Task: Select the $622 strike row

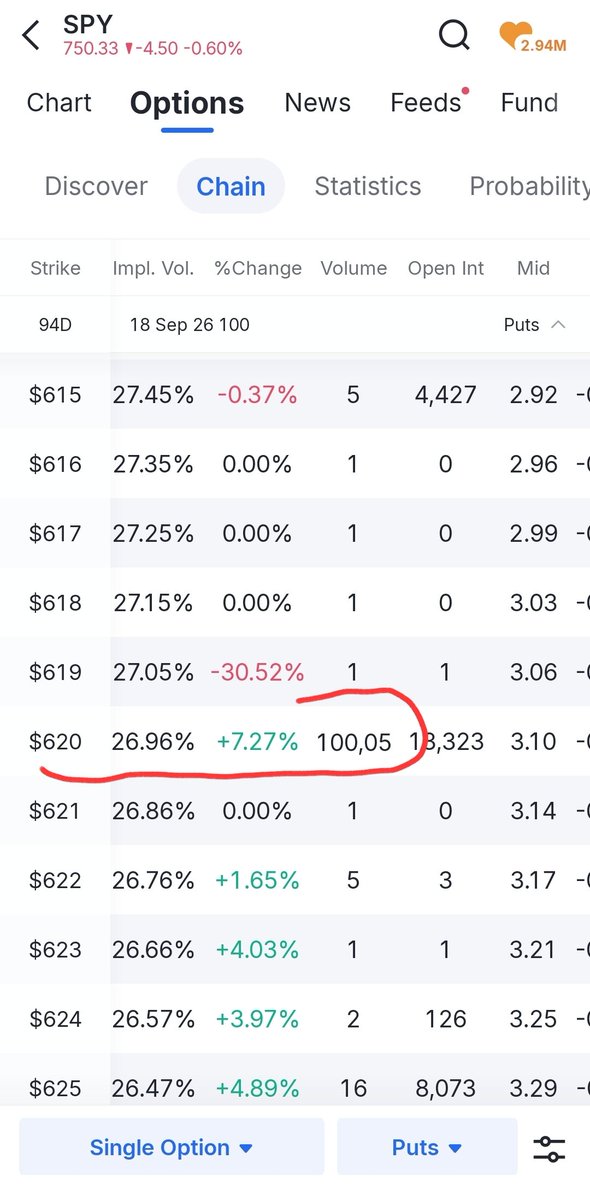Action: coord(295,880)
